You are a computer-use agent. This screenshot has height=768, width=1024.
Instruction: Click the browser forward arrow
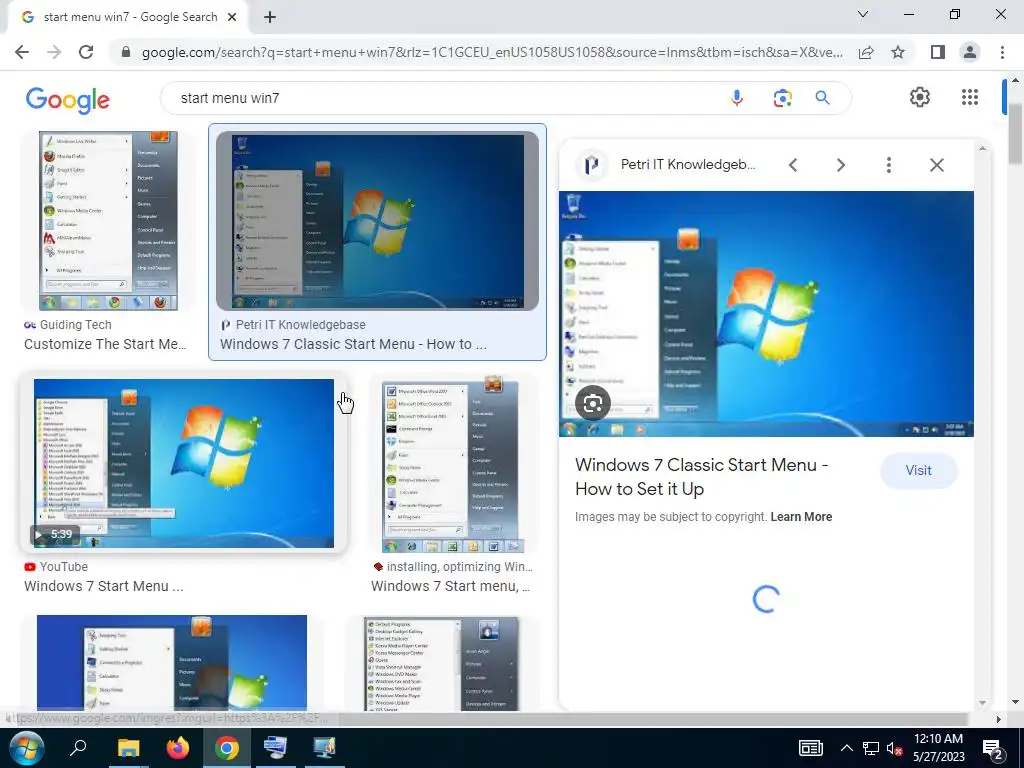(54, 52)
